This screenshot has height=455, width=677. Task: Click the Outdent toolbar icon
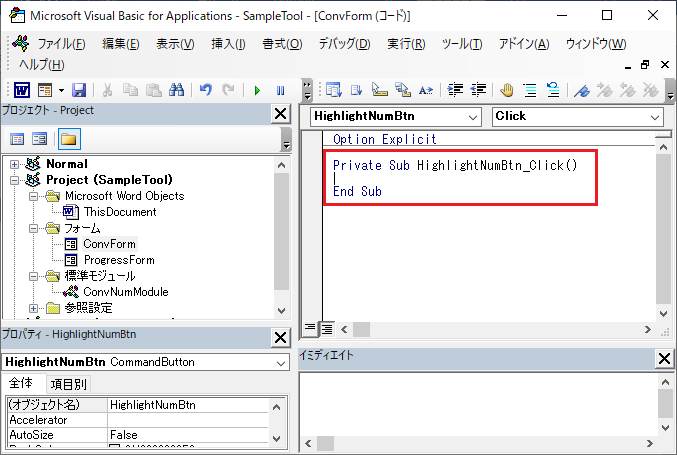click(x=478, y=89)
